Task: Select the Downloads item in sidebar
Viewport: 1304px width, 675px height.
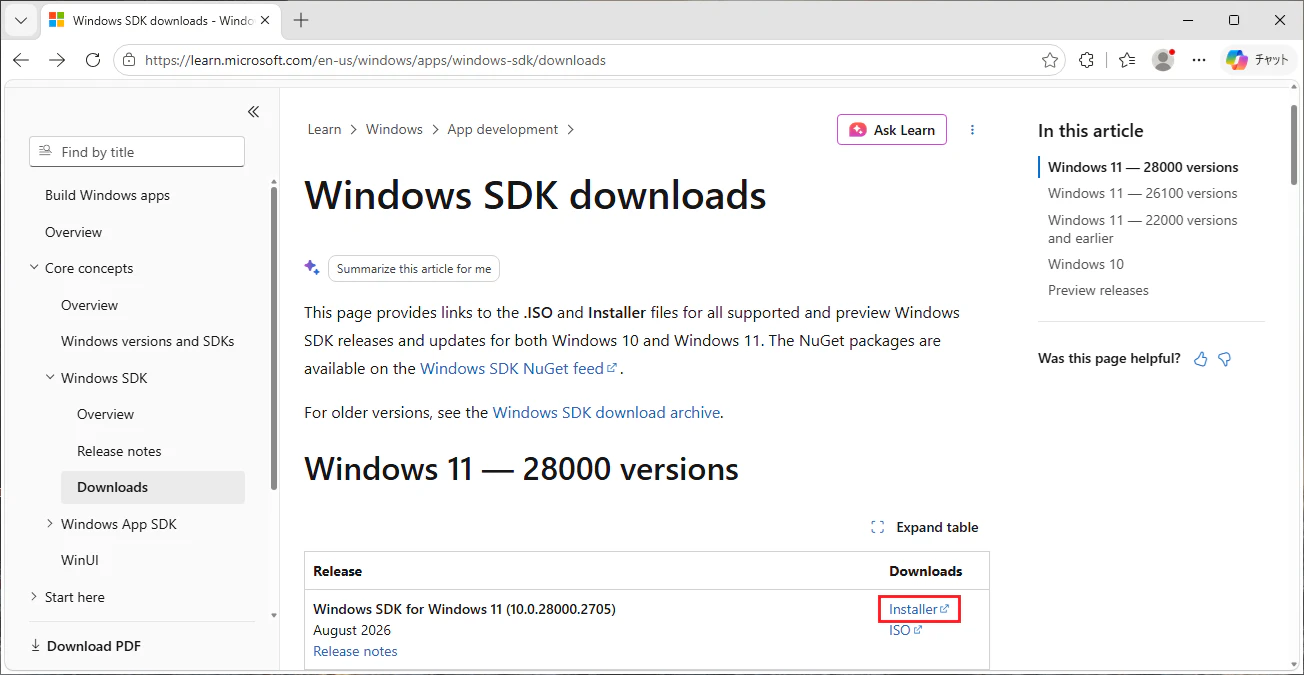Action: pyautogui.click(x=153, y=487)
